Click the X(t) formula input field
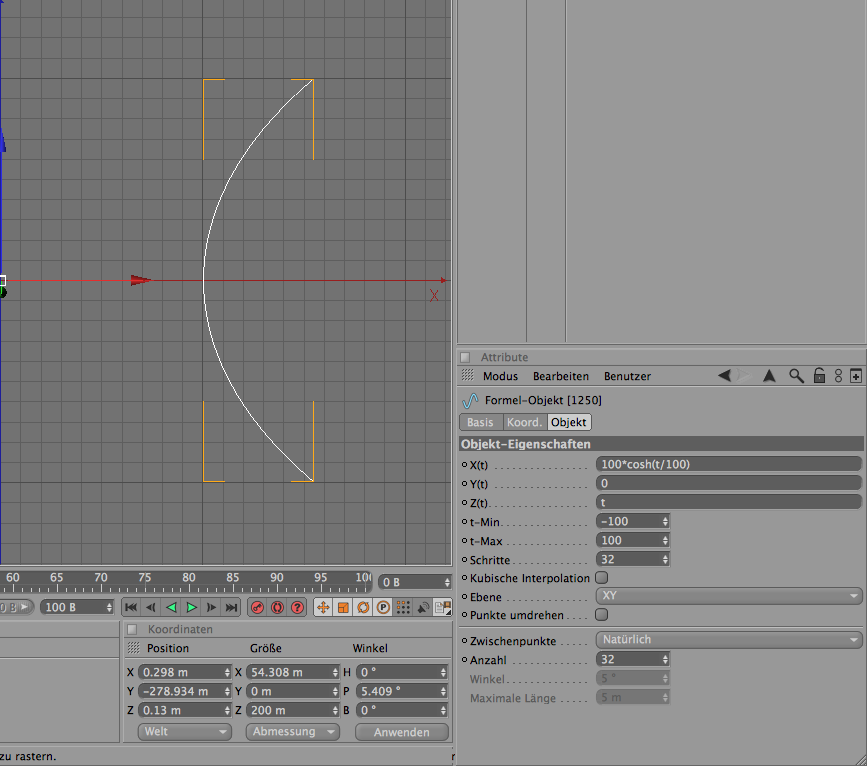The image size is (867, 766). pyautogui.click(x=728, y=464)
